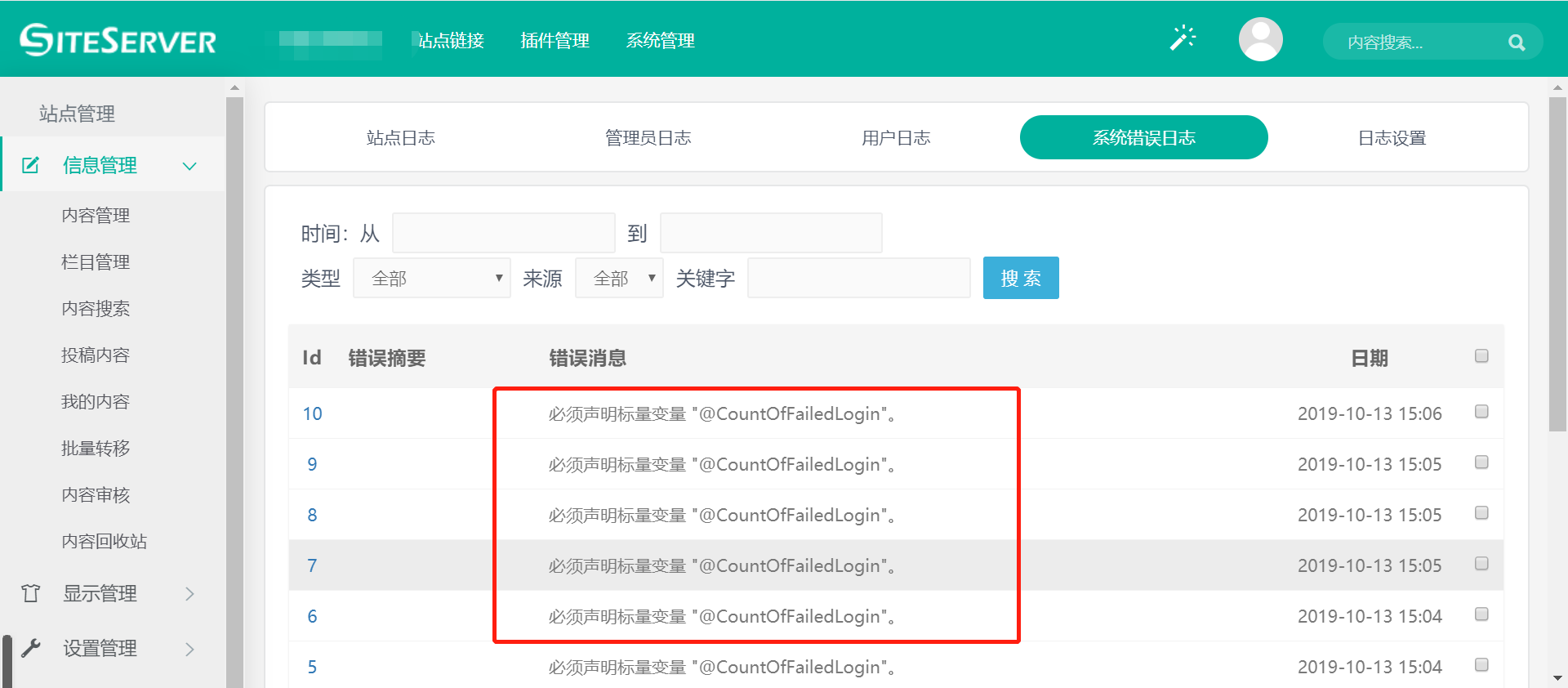Click the 设置管理 wrench icon
Image resolution: width=1568 pixels, height=688 pixels.
pos(30,648)
